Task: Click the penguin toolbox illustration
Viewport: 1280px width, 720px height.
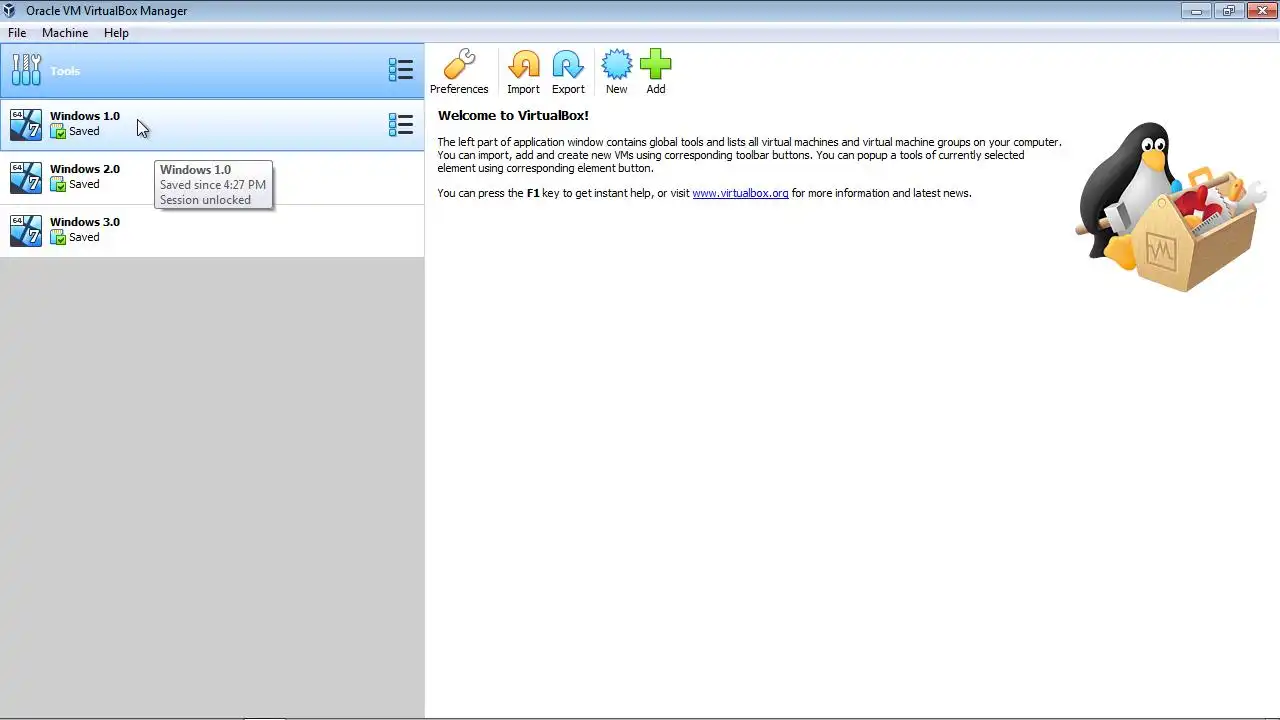Action: click(1171, 207)
